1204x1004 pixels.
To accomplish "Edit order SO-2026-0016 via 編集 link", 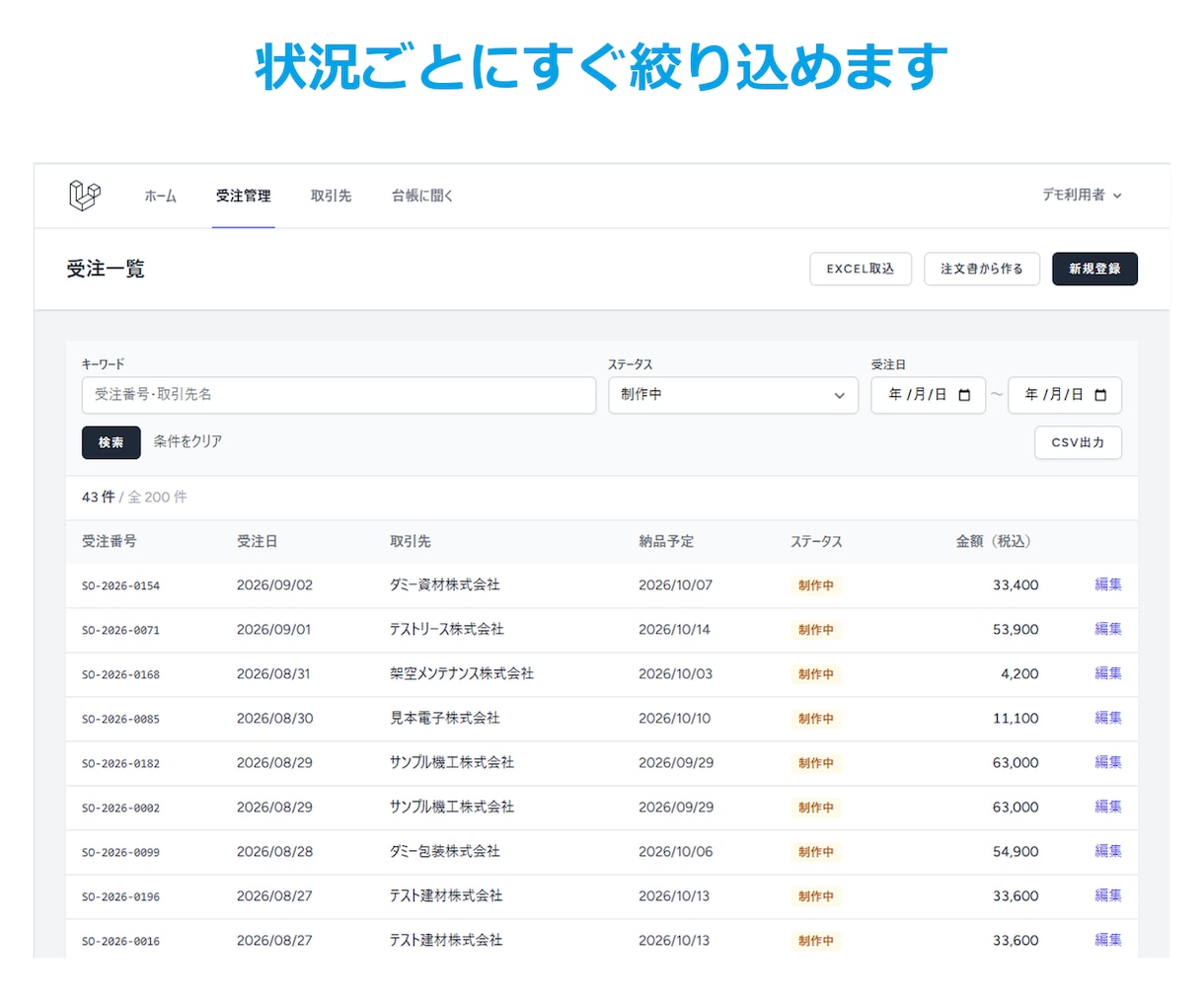I will point(1108,940).
